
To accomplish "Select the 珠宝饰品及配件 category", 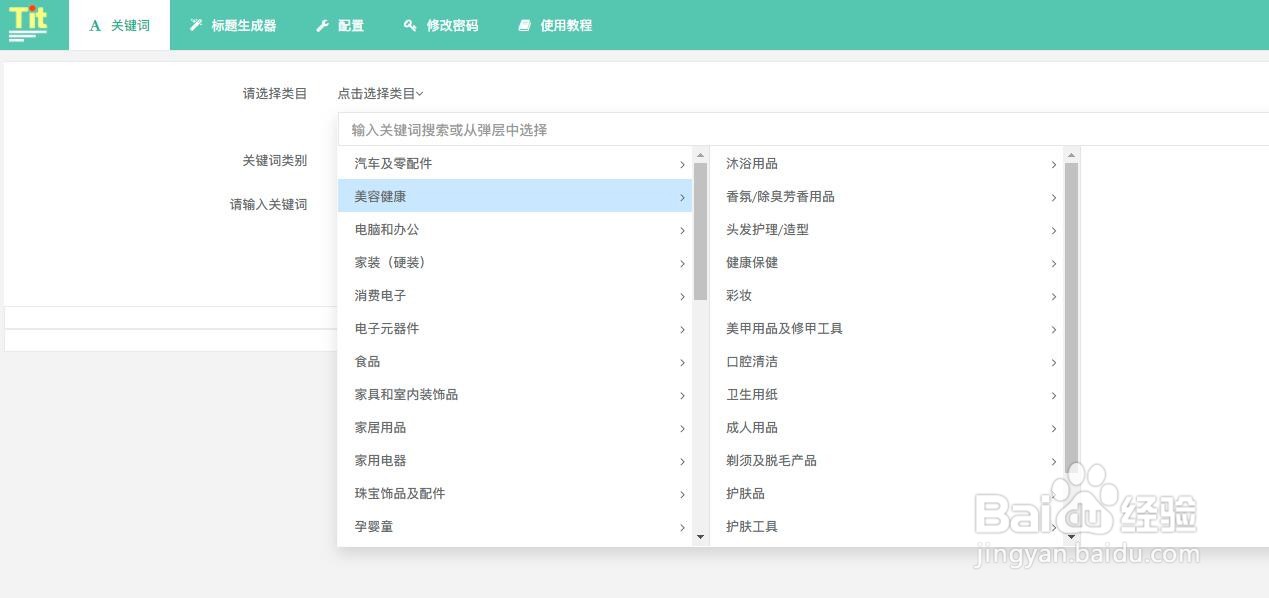I will 400,494.
